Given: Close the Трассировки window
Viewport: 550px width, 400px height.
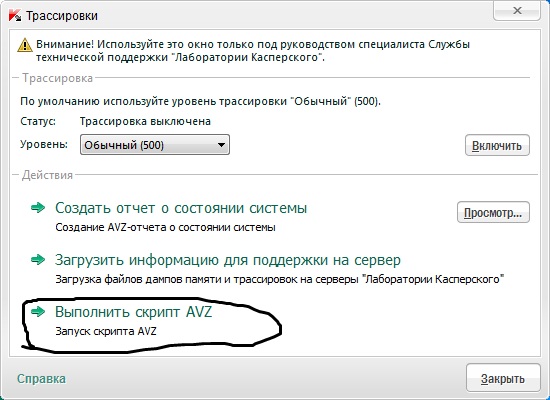Looking at the screenshot, I should point(517,11).
